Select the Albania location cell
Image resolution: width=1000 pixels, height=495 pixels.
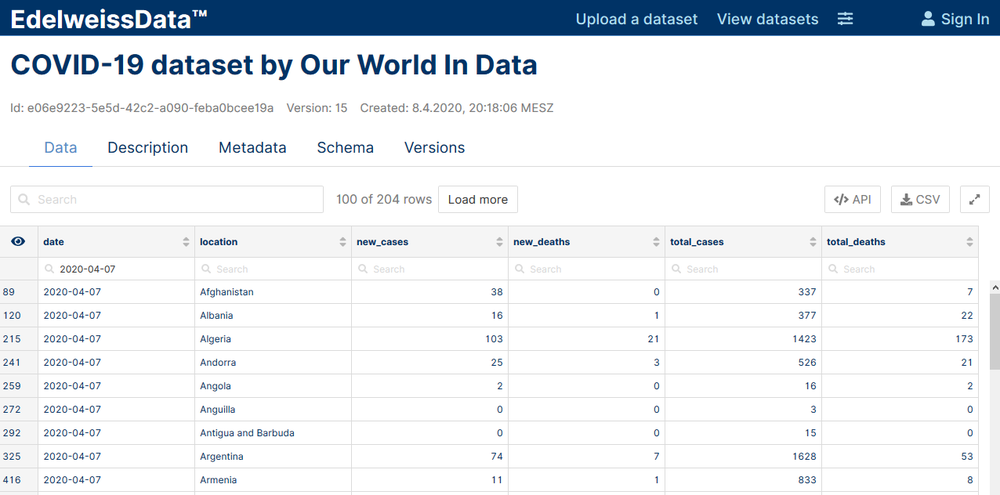(x=273, y=316)
